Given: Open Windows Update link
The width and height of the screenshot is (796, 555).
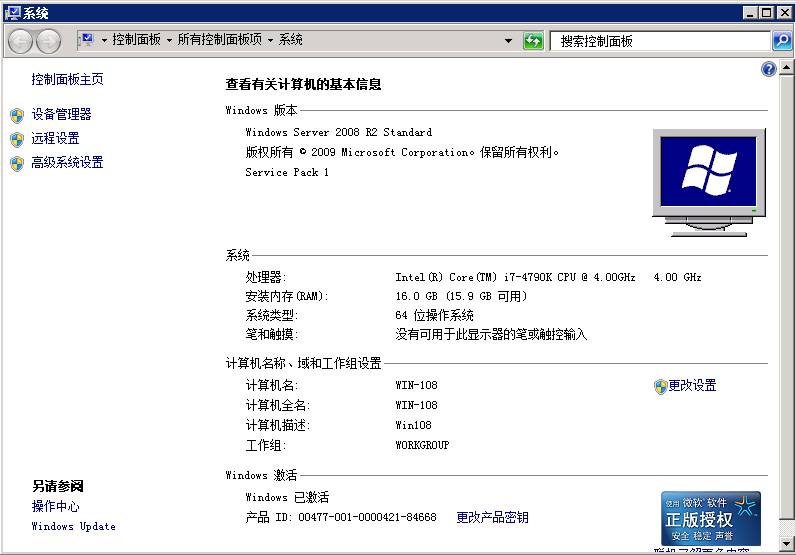Looking at the screenshot, I should tap(73, 527).
